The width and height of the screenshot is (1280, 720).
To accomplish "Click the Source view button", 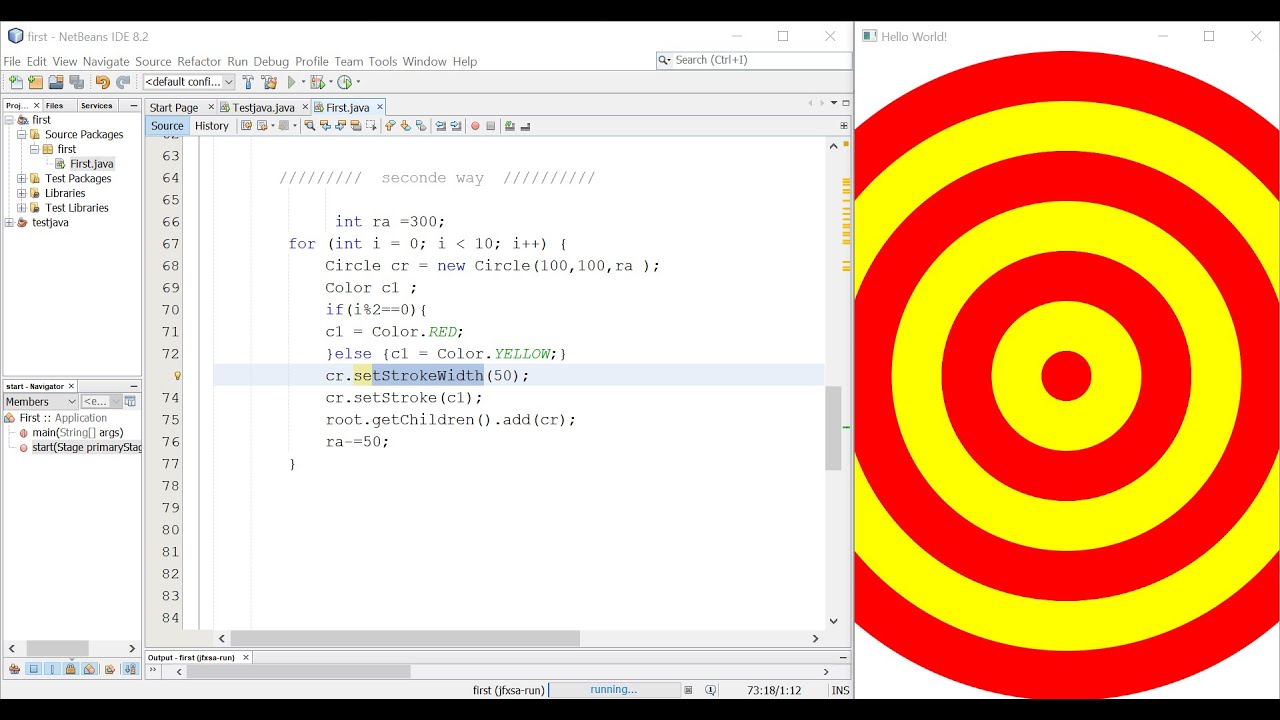I will pos(167,126).
